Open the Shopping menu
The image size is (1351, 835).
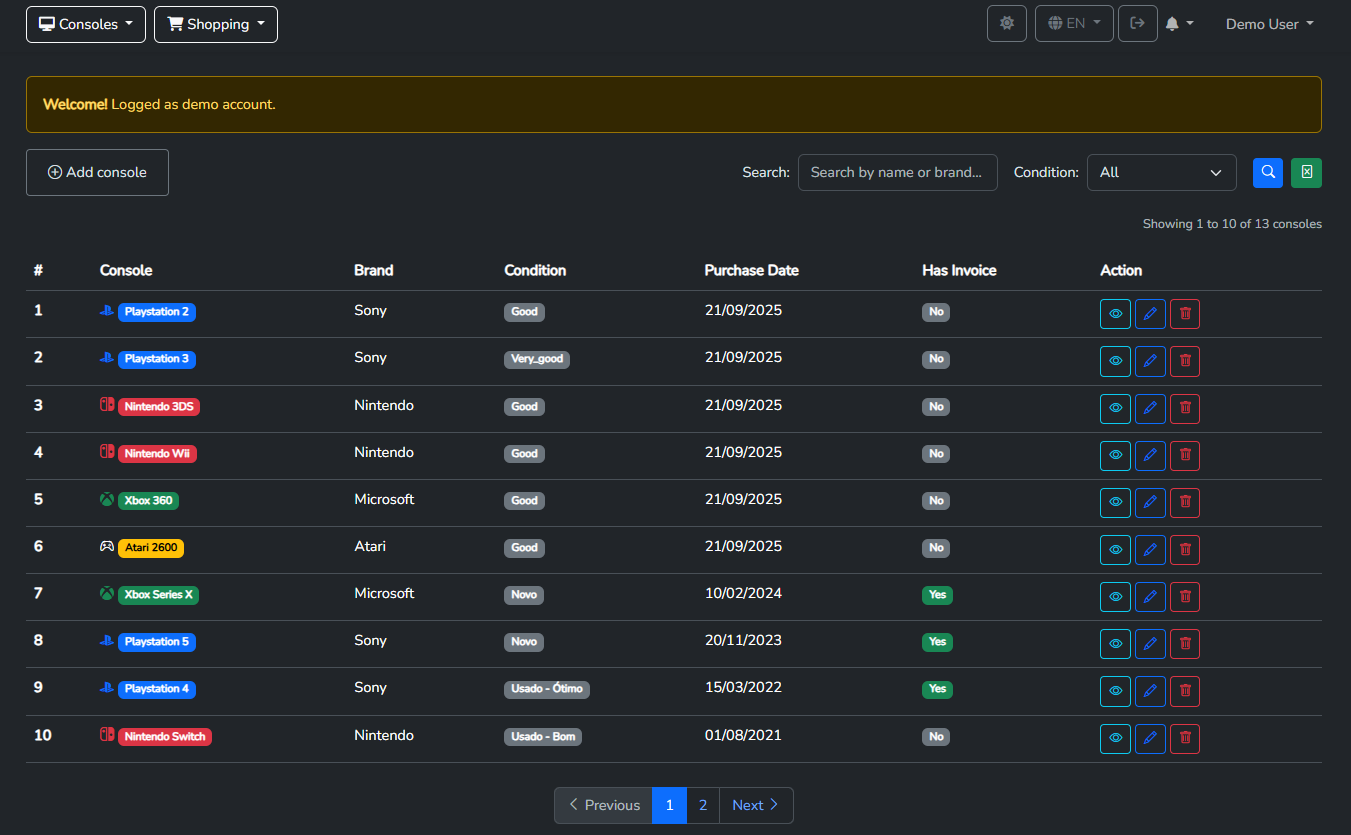coord(216,24)
